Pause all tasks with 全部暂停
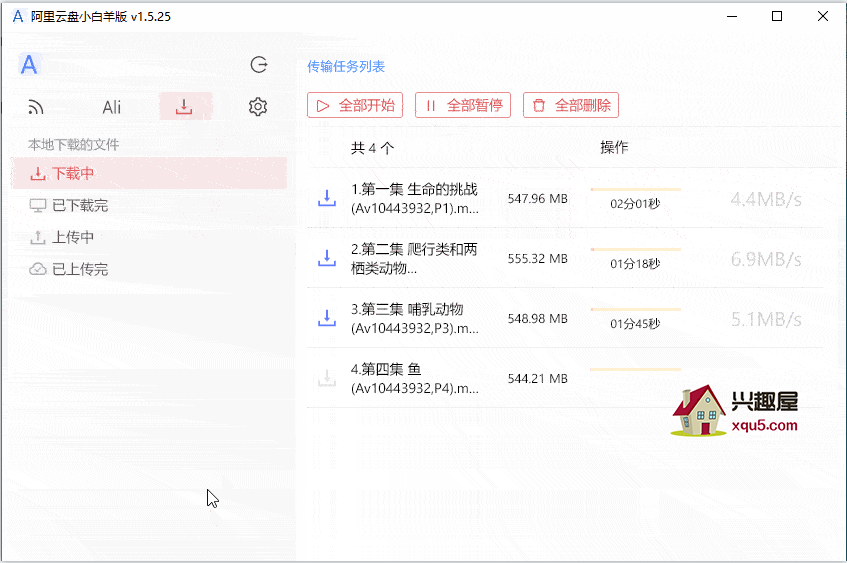This screenshot has width=847, height=563. 463,105
